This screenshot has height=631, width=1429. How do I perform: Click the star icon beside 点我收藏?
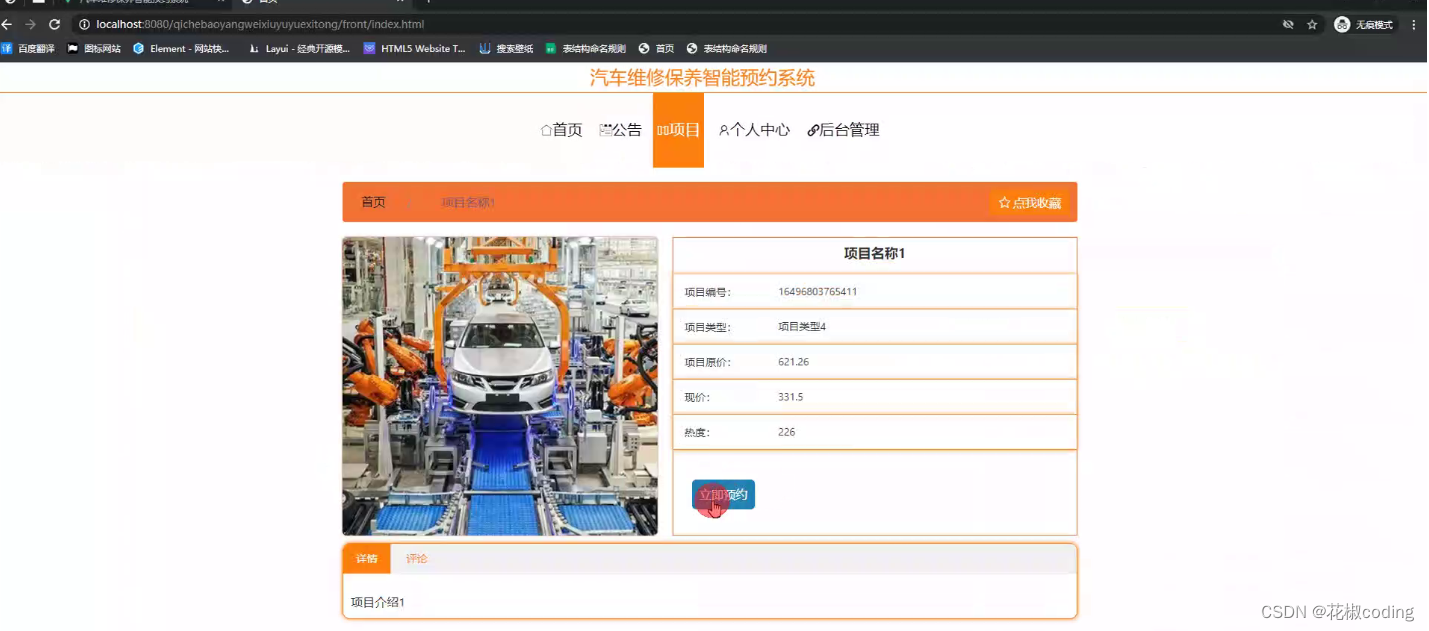[1004, 202]
